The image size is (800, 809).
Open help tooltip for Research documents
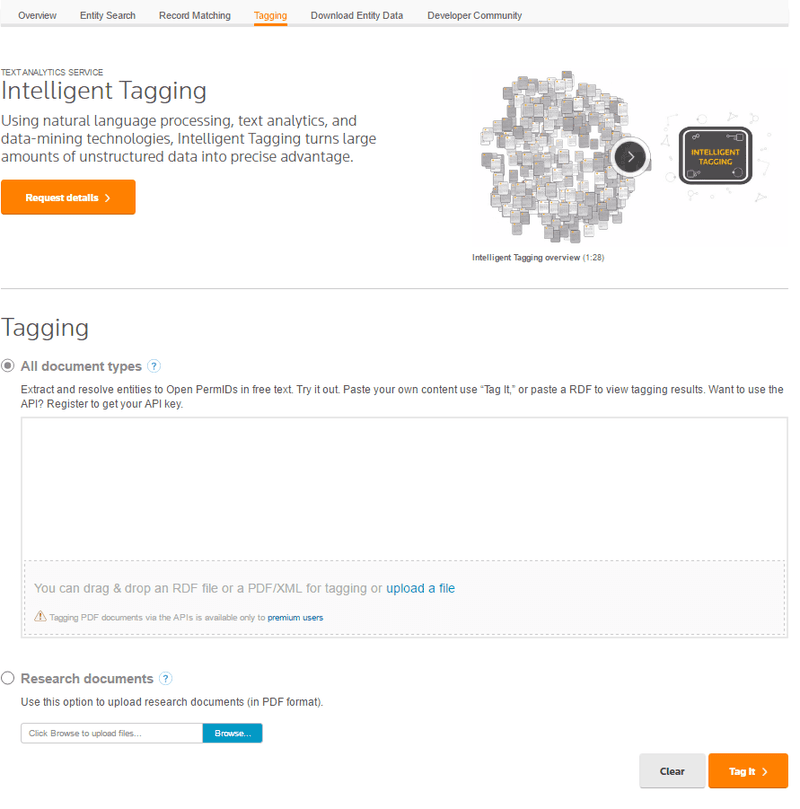pos(166,678)
